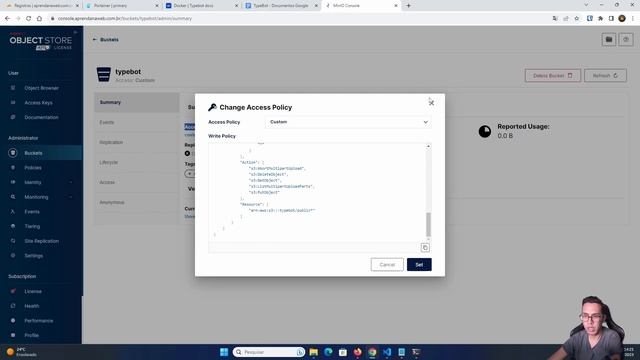Open Tiering in sidebar

point(32,227)
